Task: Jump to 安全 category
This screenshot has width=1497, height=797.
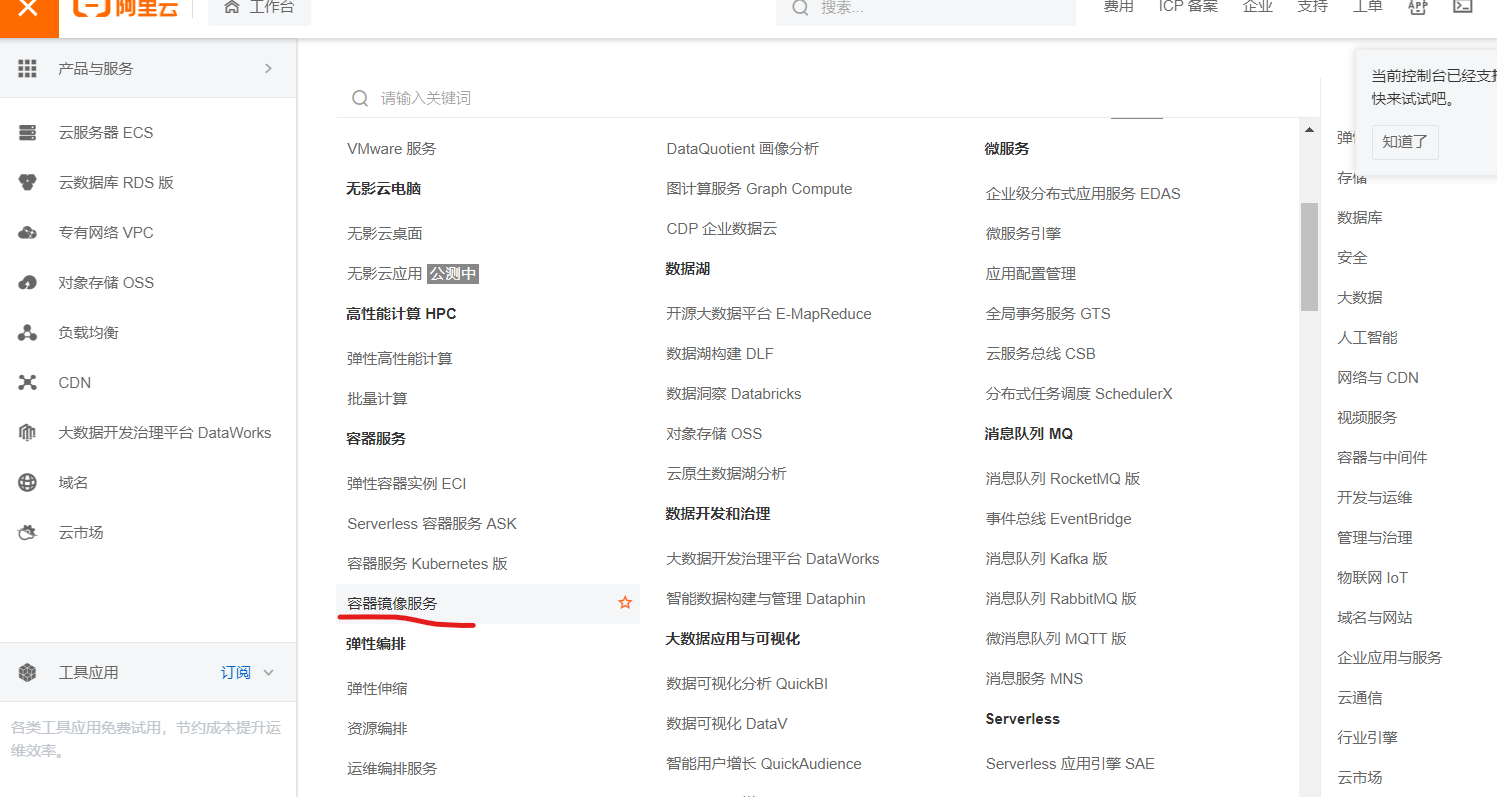Action: pos(1352,258)
